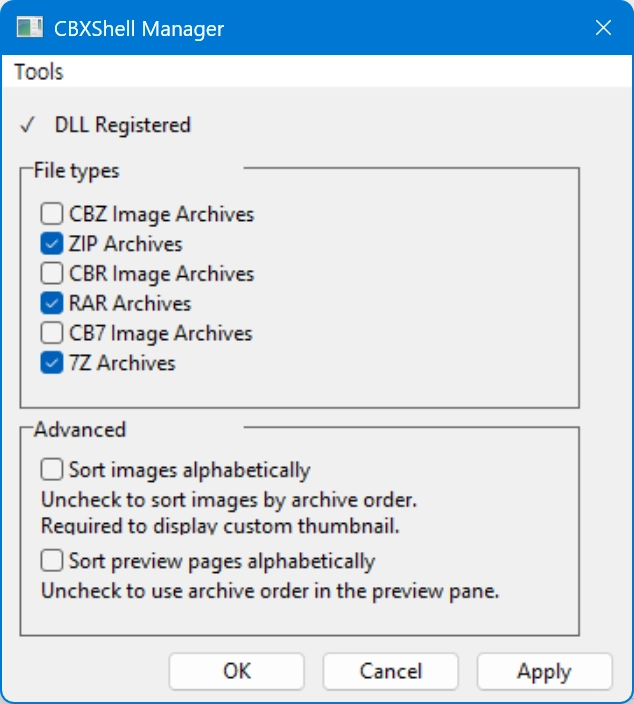Disable the RAR Archives checkbox

[x=52, y=304]
